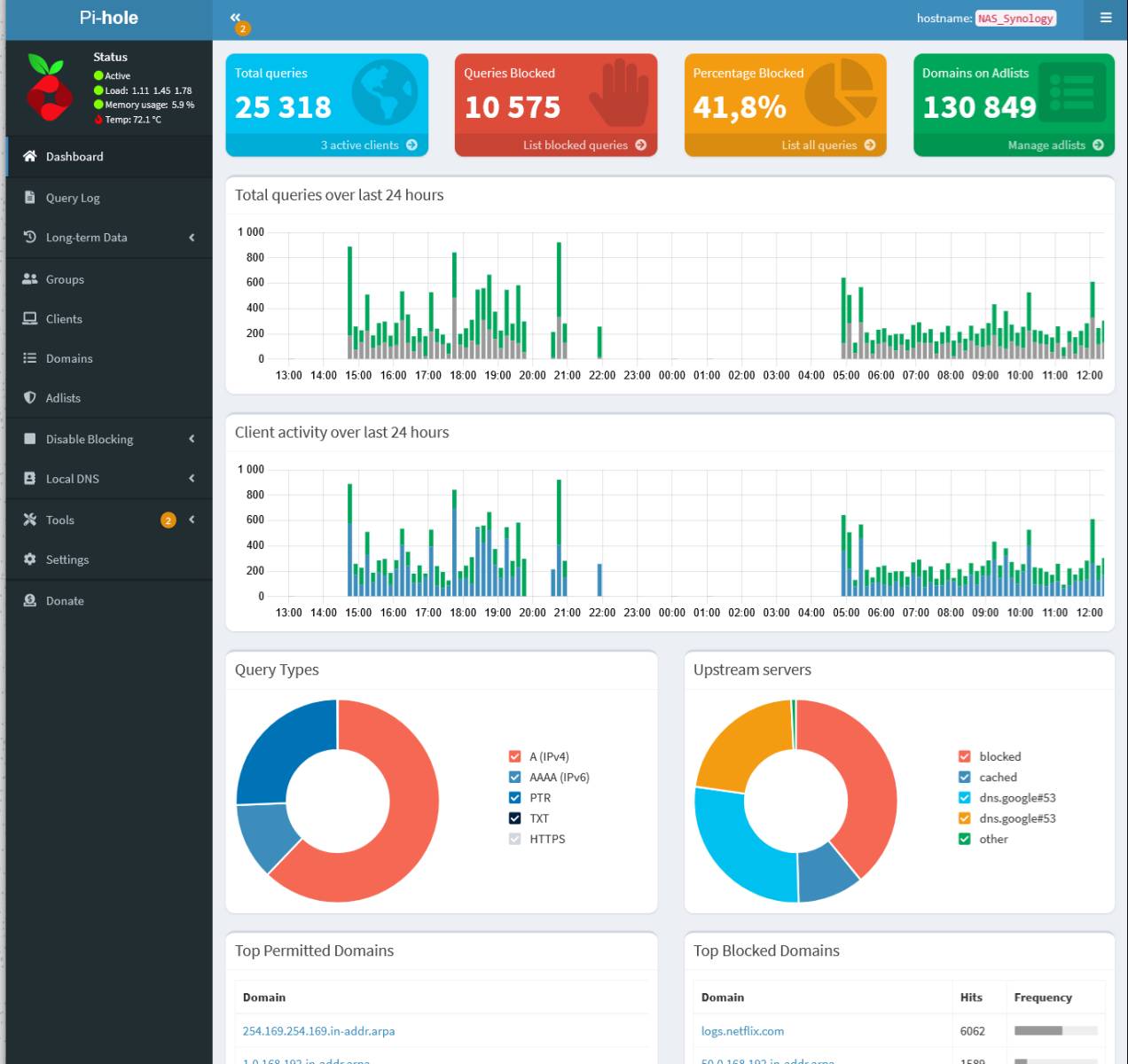The width and height of the screenshot is (1128, 1064).
Task: Click the Donate icon in sidebar
Action: 29,600
